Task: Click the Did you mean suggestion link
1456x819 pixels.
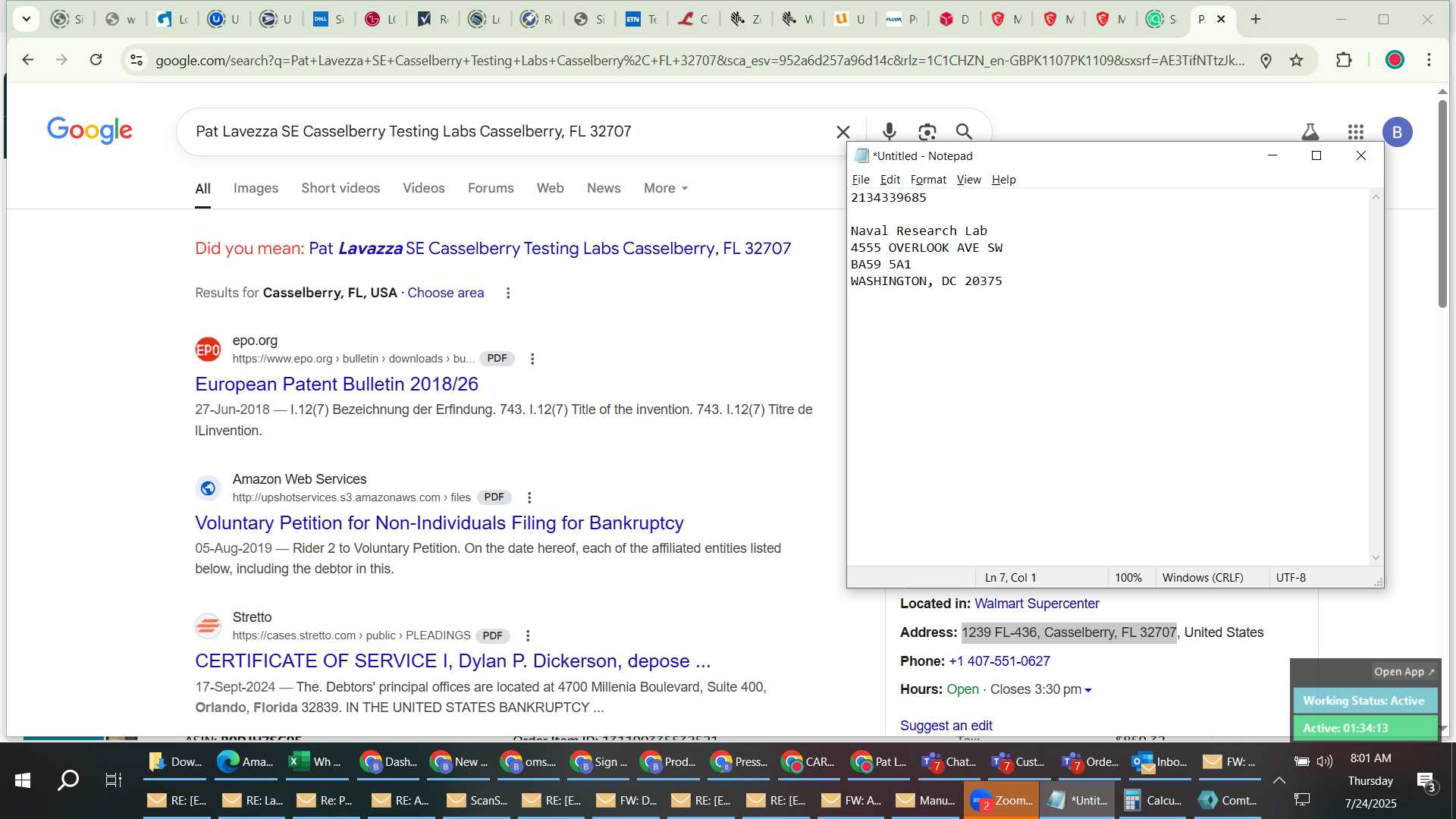Action: pos(550,249)
